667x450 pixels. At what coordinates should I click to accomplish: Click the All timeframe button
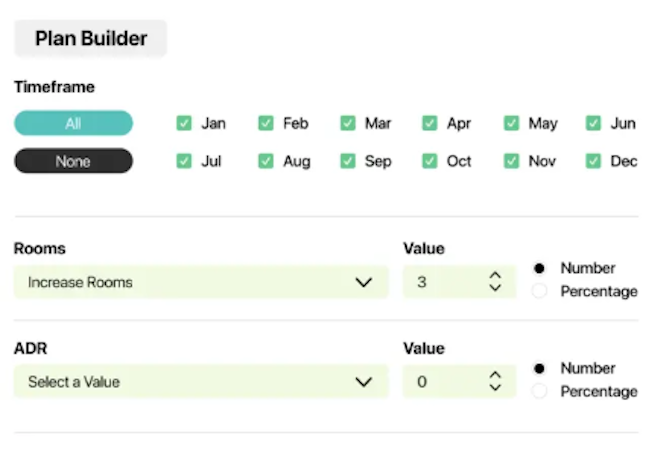(73, 123)
